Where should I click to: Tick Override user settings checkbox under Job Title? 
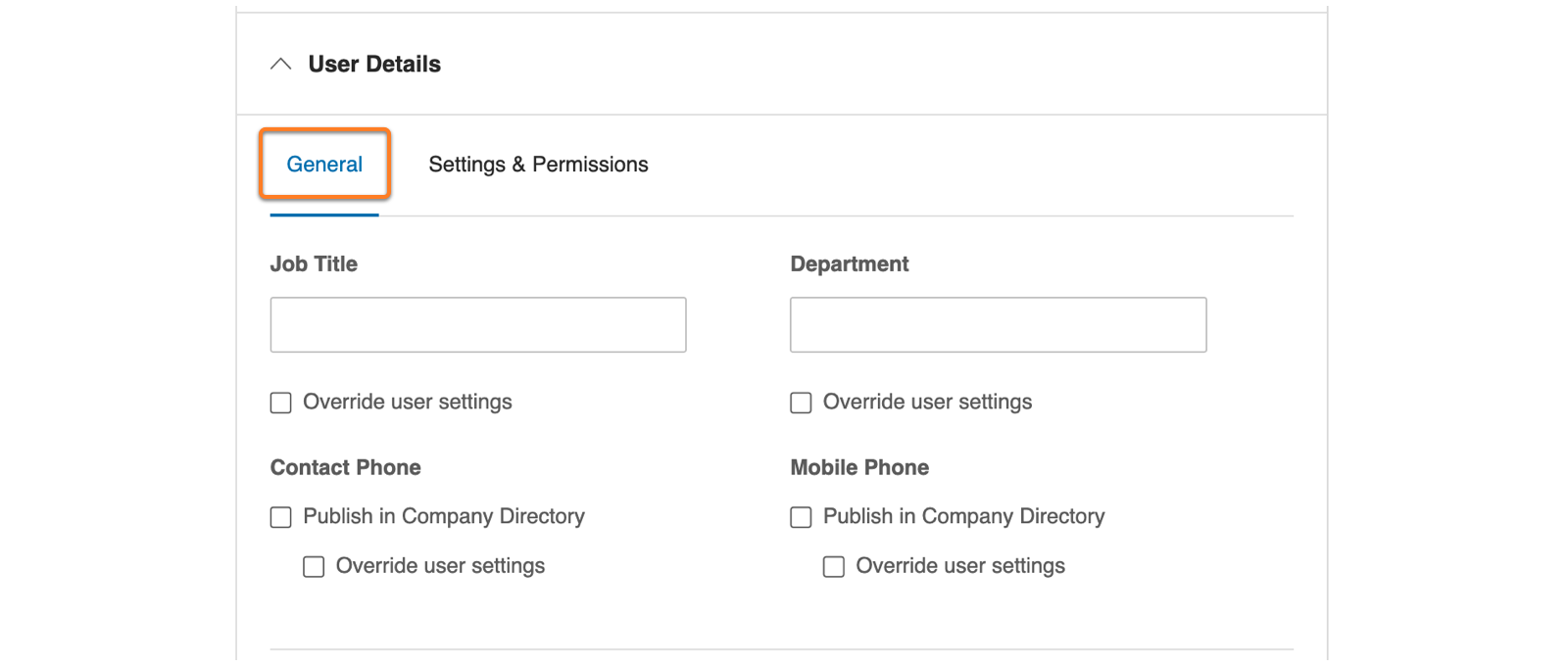pos(281,403)
